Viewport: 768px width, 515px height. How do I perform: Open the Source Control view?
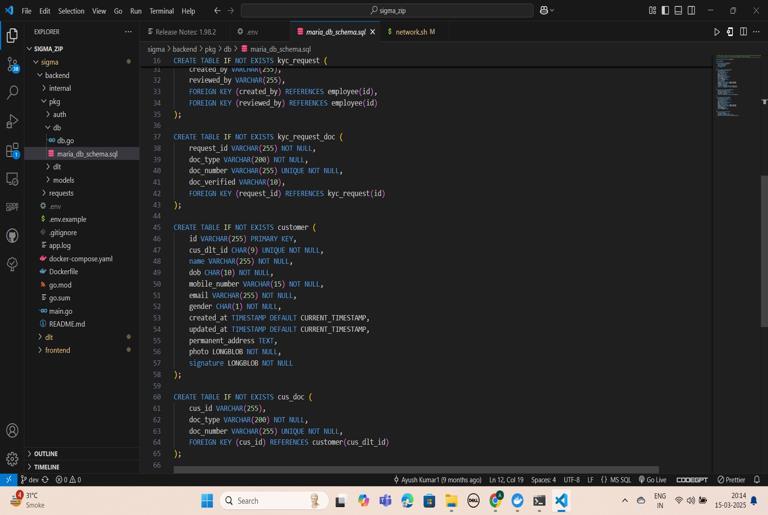point(12,64)
